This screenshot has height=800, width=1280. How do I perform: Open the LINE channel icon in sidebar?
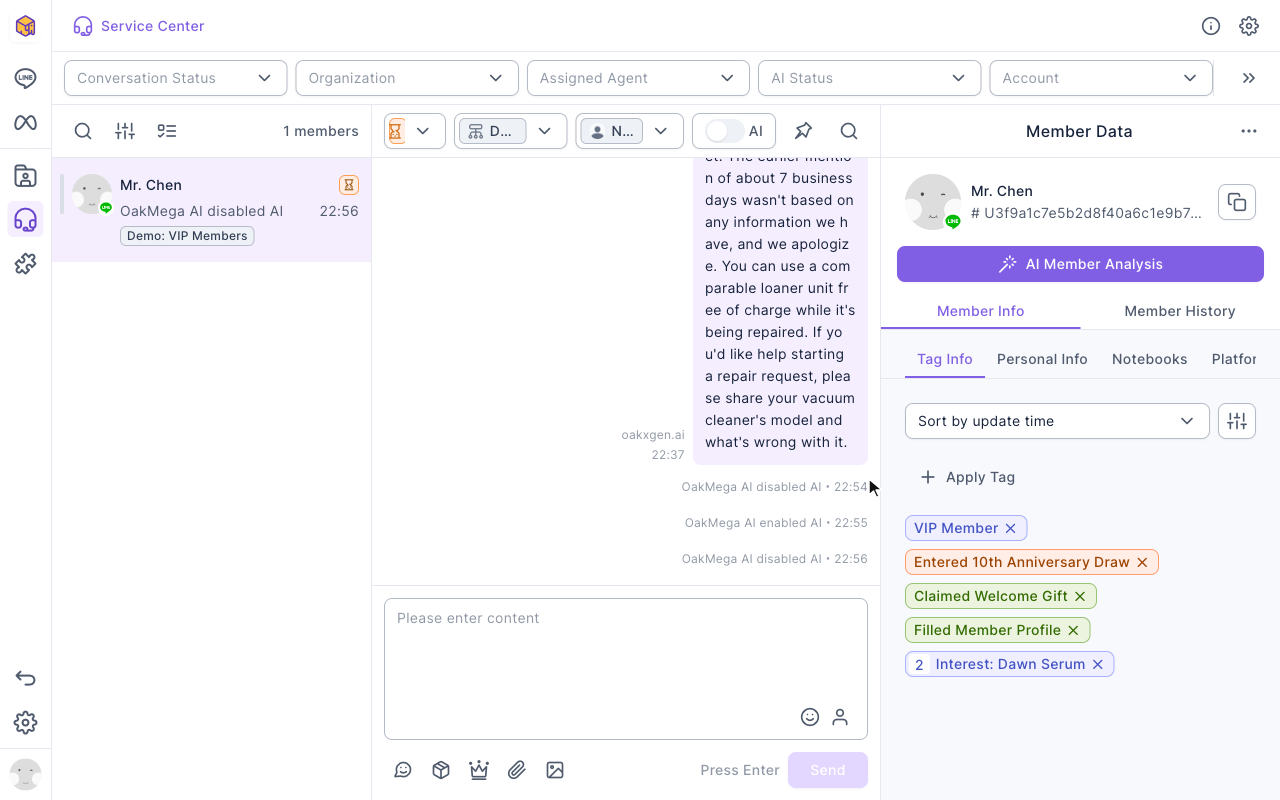pyautogui.click(x=26, y=79)
